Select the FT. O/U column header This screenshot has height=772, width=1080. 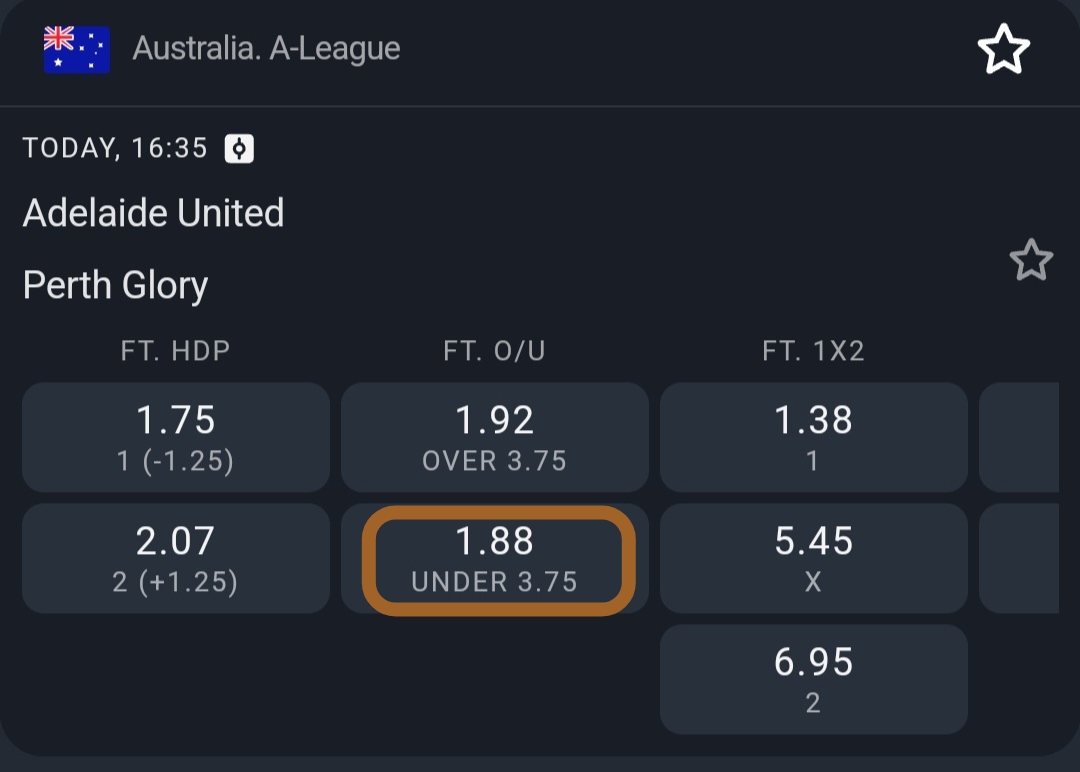(494, 351)
